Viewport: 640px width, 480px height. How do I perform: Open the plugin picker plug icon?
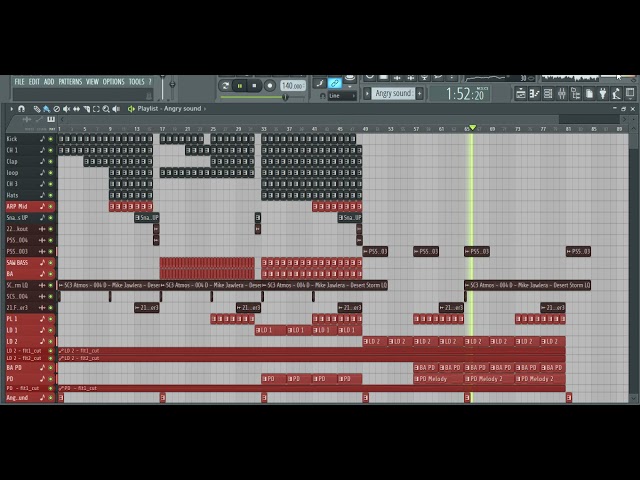tap(603, 94)
